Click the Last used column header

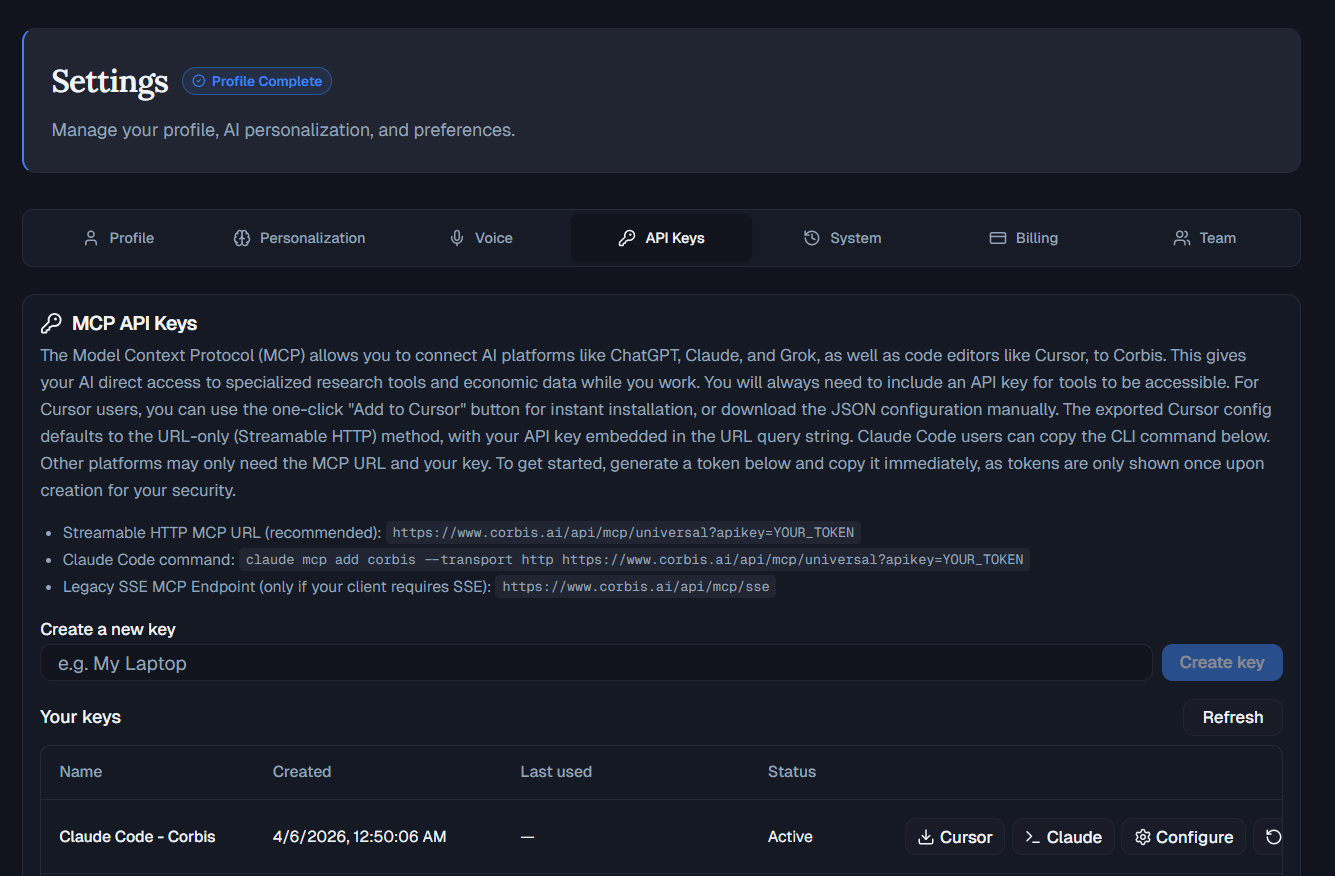(556, 772)
